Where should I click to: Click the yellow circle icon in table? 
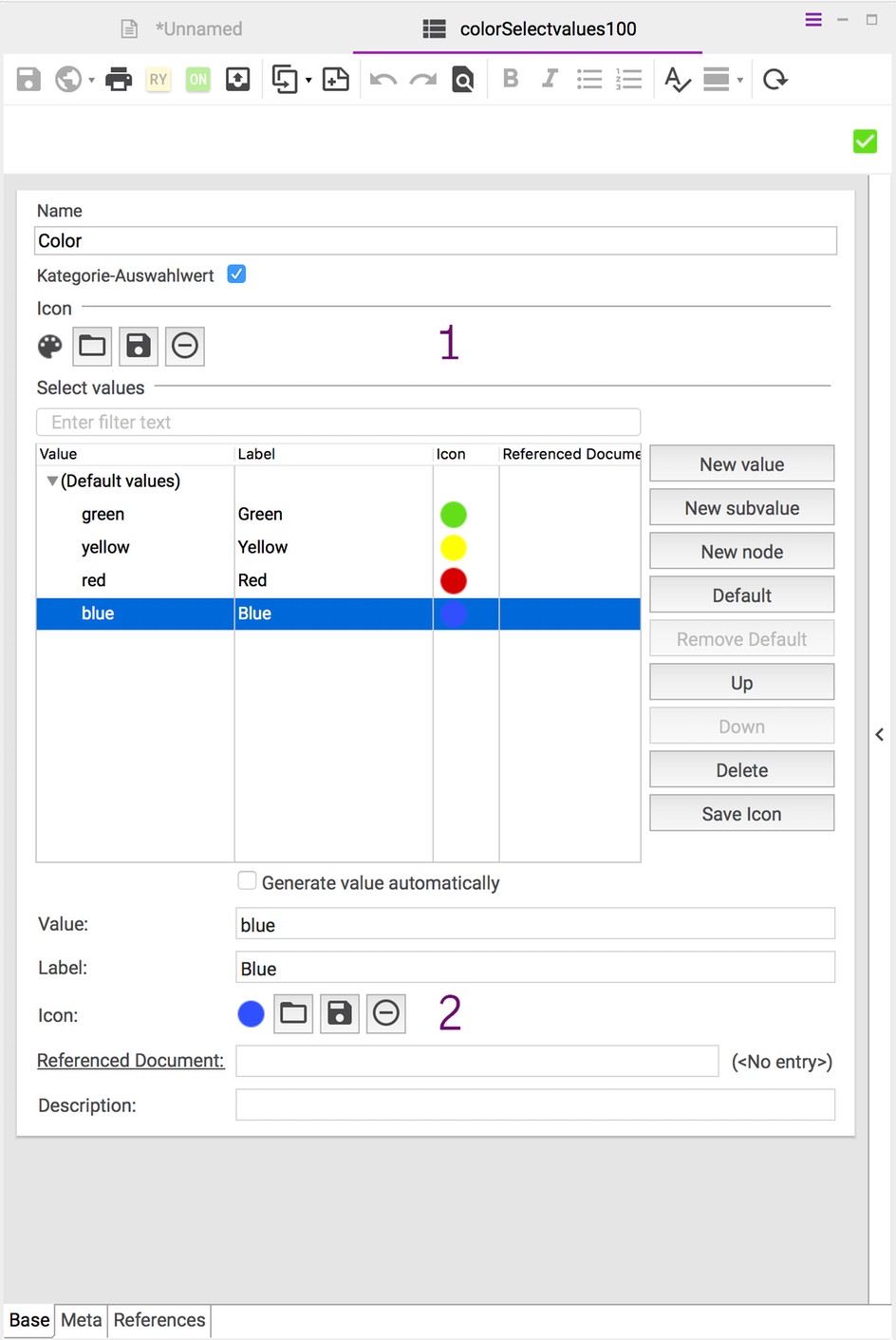coord(454,548)
